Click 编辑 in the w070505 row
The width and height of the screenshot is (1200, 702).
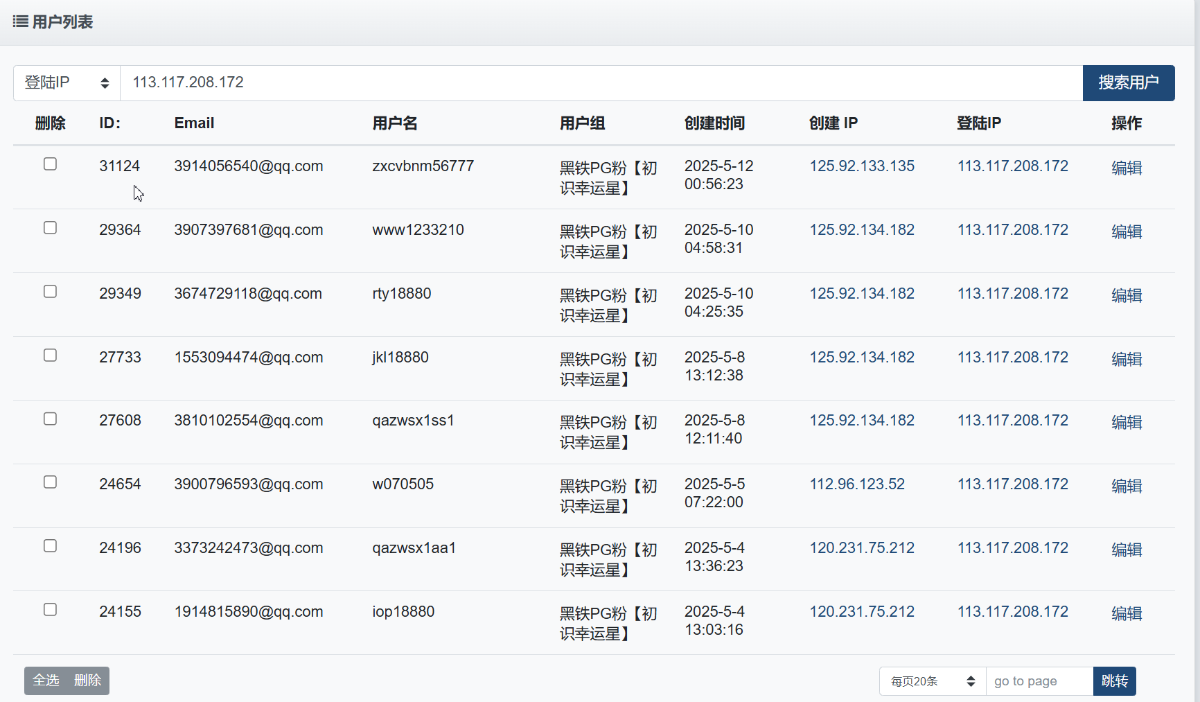point(1127,486)
